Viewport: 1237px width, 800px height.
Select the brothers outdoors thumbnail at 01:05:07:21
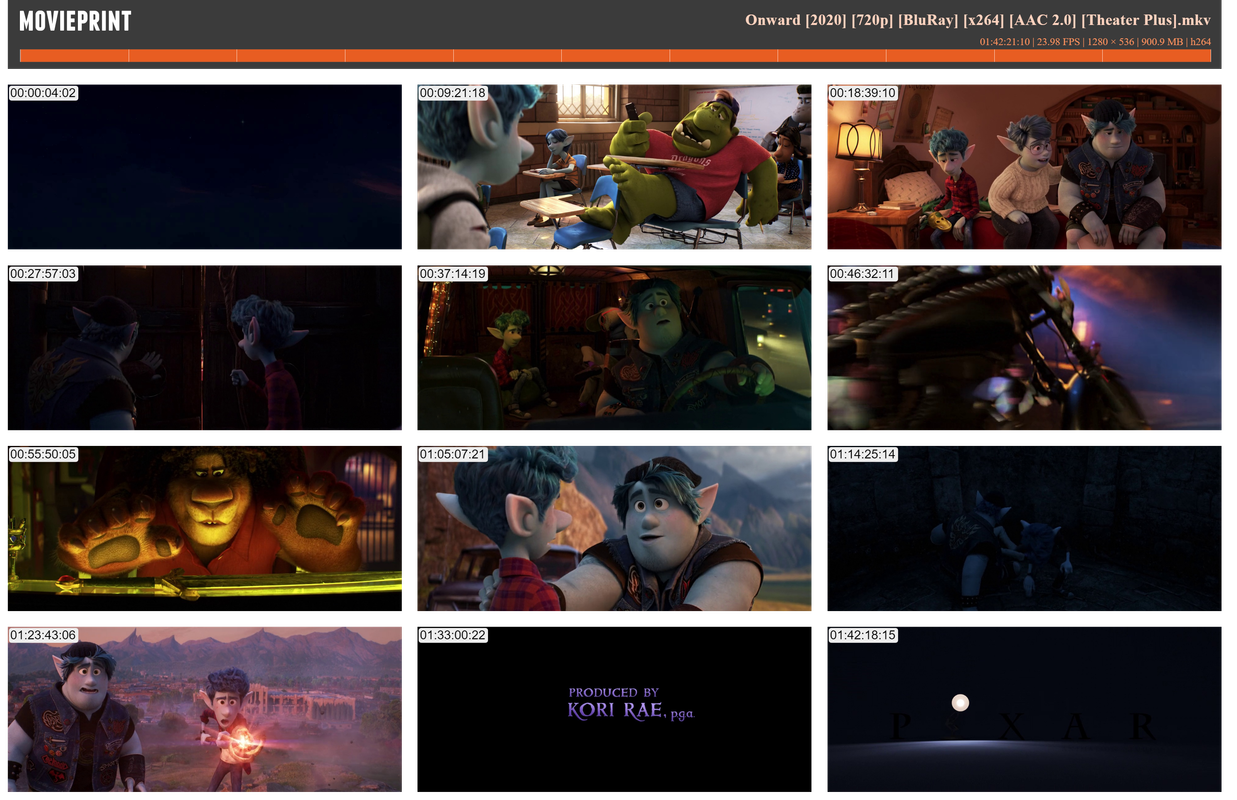click(x=614, y=528)
